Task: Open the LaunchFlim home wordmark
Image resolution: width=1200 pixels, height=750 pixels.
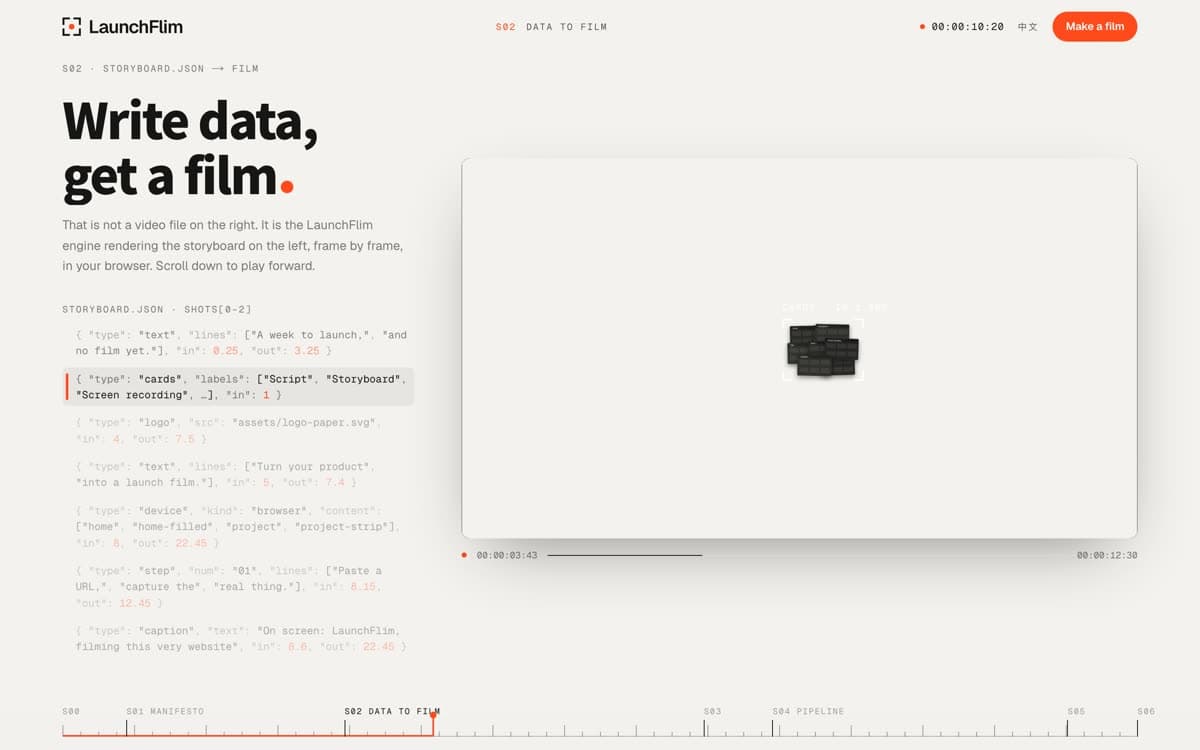Action: 135,27
